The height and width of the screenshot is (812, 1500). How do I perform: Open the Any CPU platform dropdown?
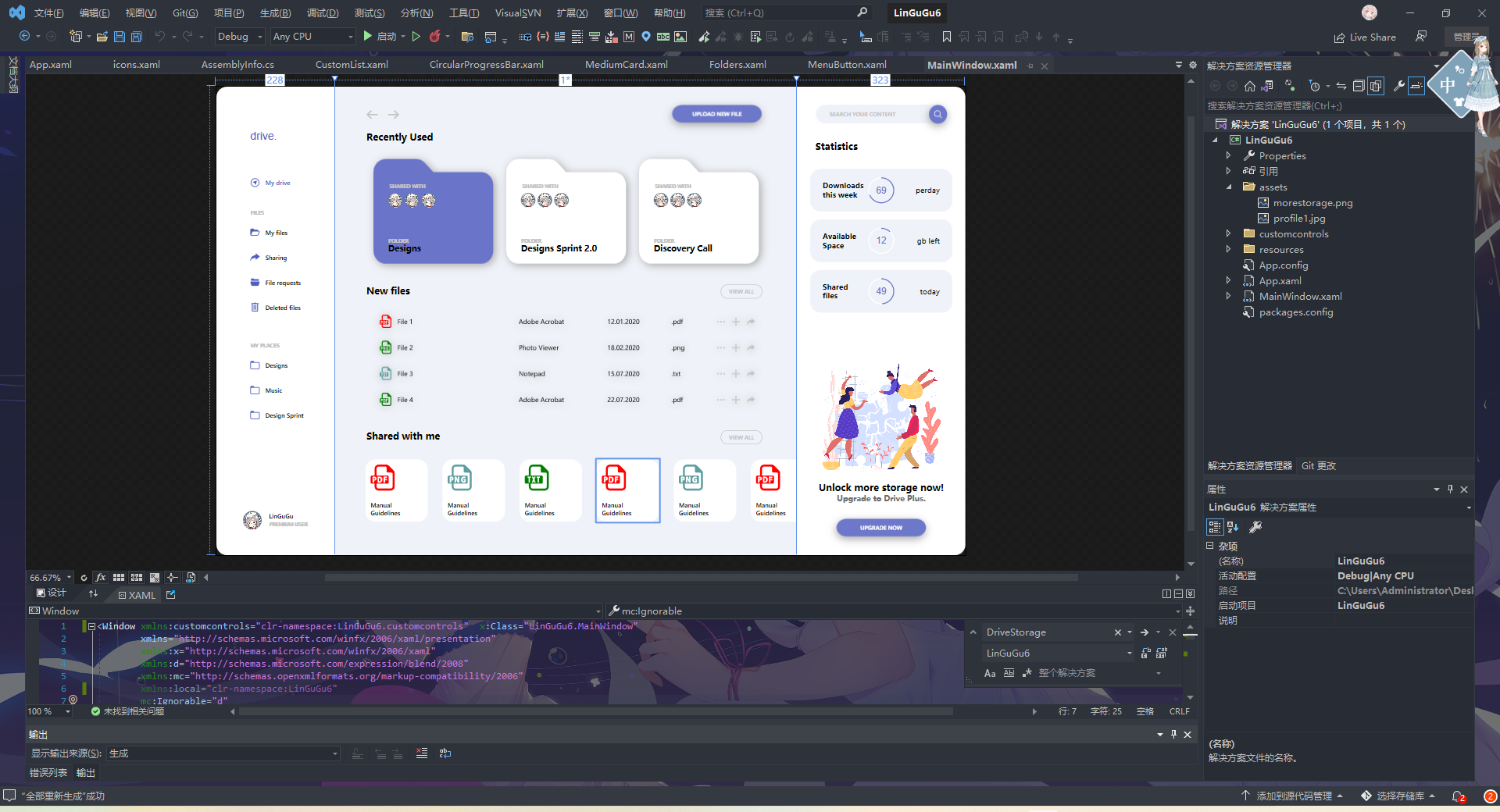pyautogui.click(x=312, y=37)
